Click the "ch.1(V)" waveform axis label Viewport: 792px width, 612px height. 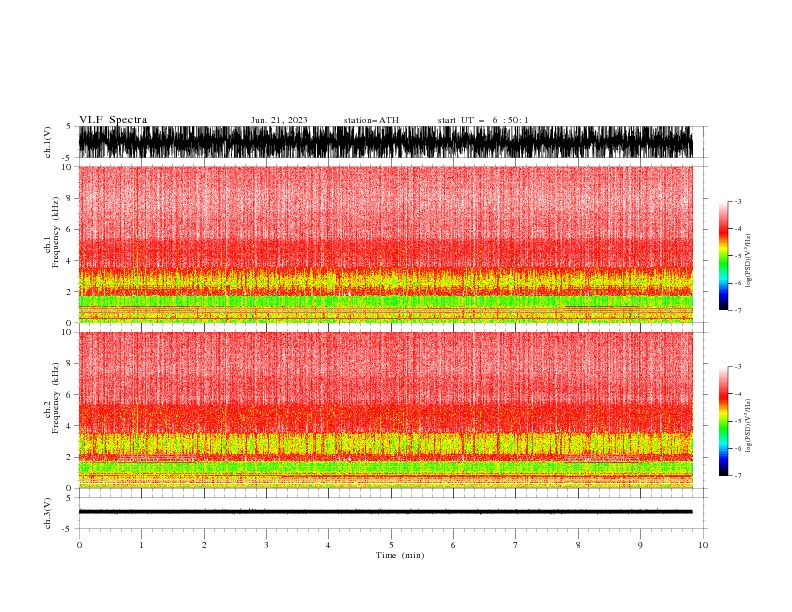(x=48, y=142)
